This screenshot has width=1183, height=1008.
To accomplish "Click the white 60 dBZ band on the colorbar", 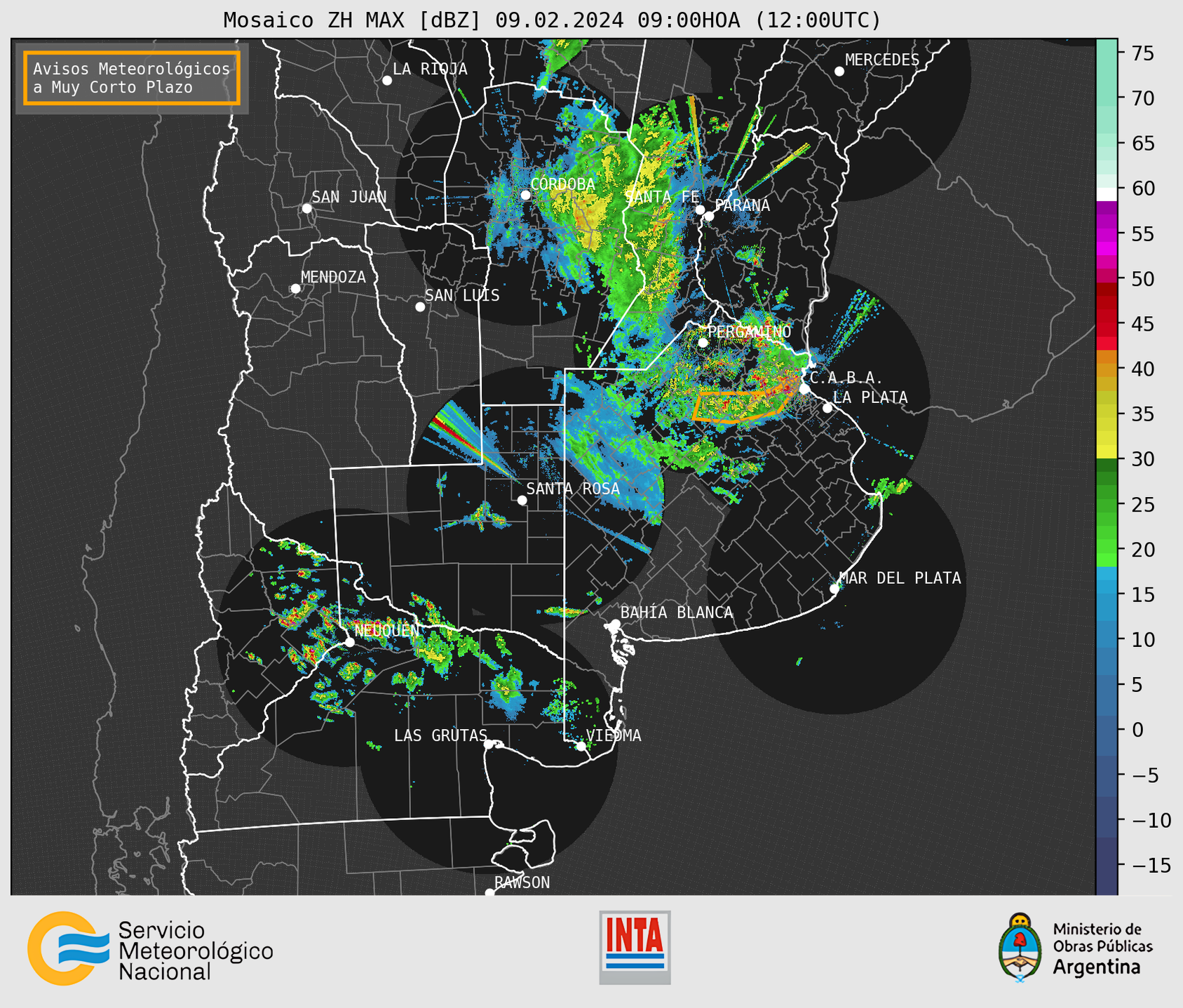I will tap(1107, 194).
